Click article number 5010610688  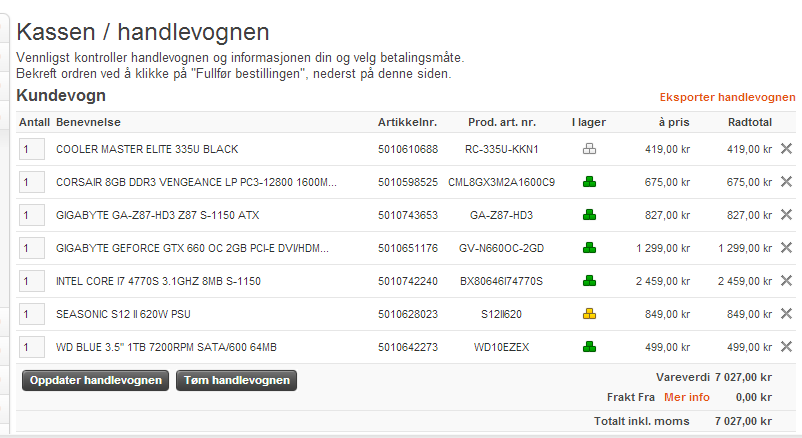click(x=408, y=149)
